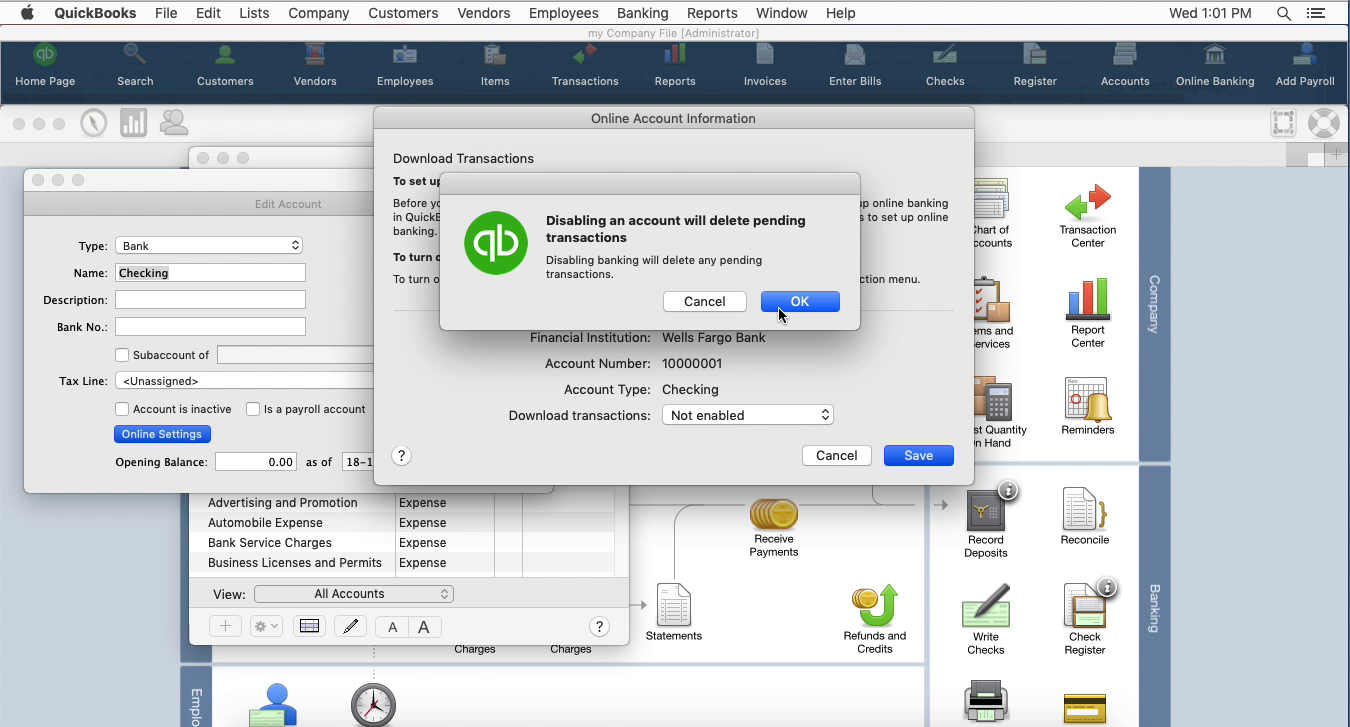
Task: Open Download transactions dropdown
Action: (748, 415)
